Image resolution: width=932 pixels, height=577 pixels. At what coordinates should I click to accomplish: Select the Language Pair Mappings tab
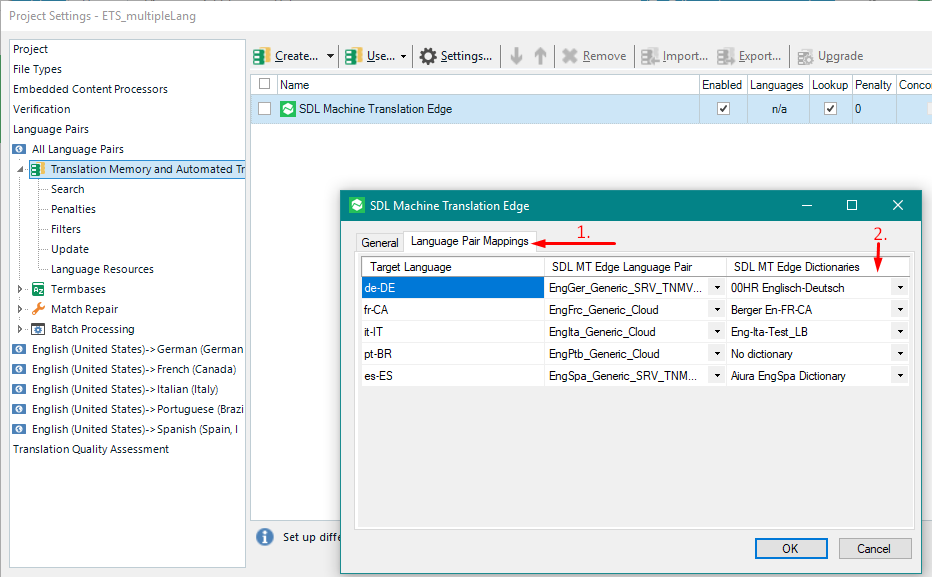click(x=470, y=241)
